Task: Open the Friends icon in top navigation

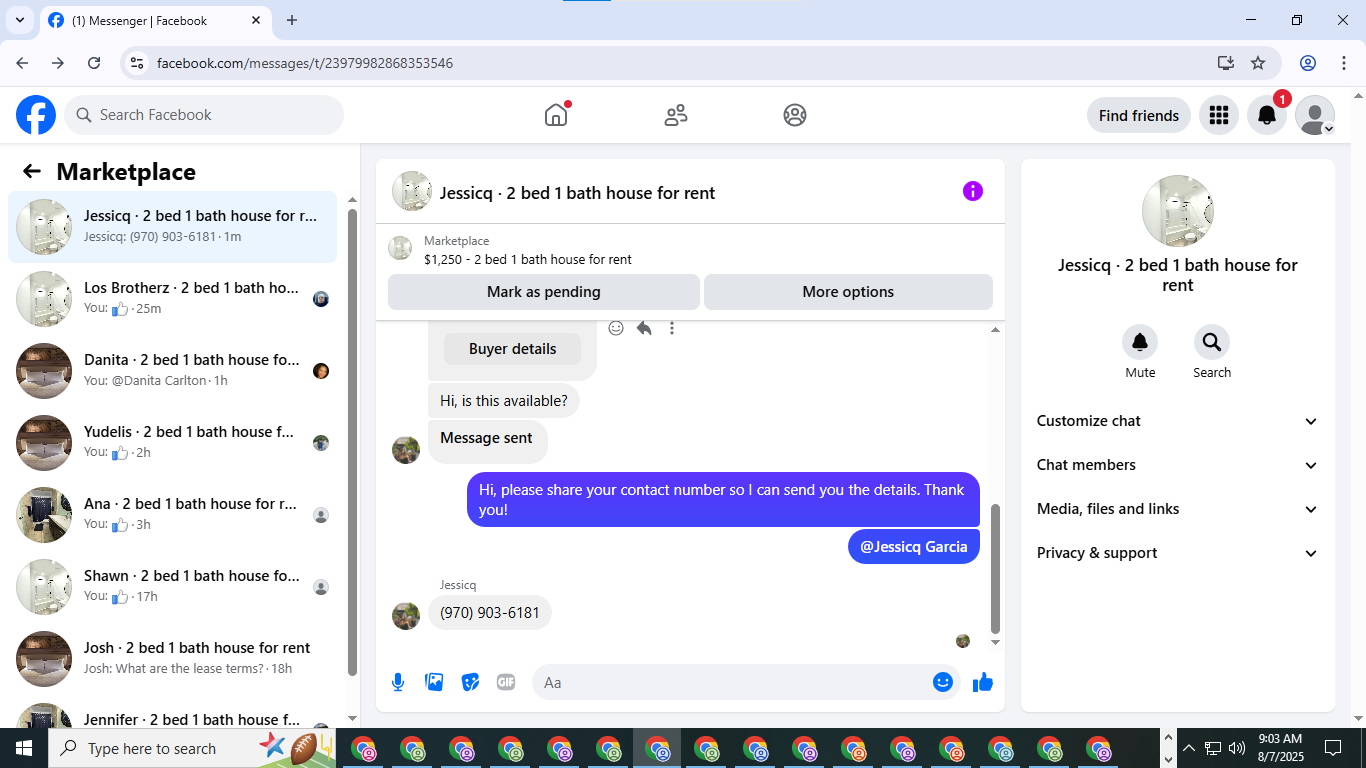Action: coord(676,115)
